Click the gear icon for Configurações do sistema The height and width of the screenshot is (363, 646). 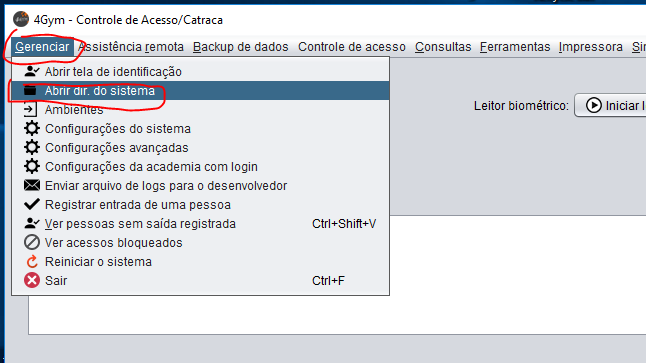point(32,129)
